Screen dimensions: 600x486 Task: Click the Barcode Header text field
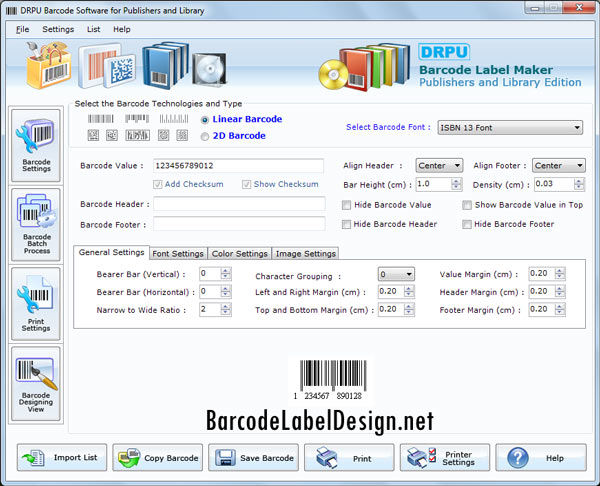tap(238, 205)
